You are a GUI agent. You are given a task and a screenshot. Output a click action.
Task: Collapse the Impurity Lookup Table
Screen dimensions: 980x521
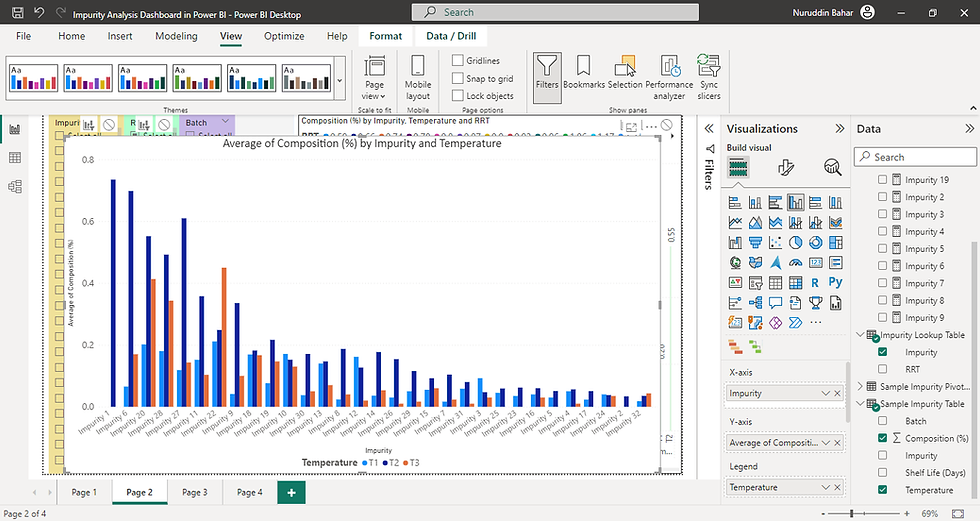point(861,335)
